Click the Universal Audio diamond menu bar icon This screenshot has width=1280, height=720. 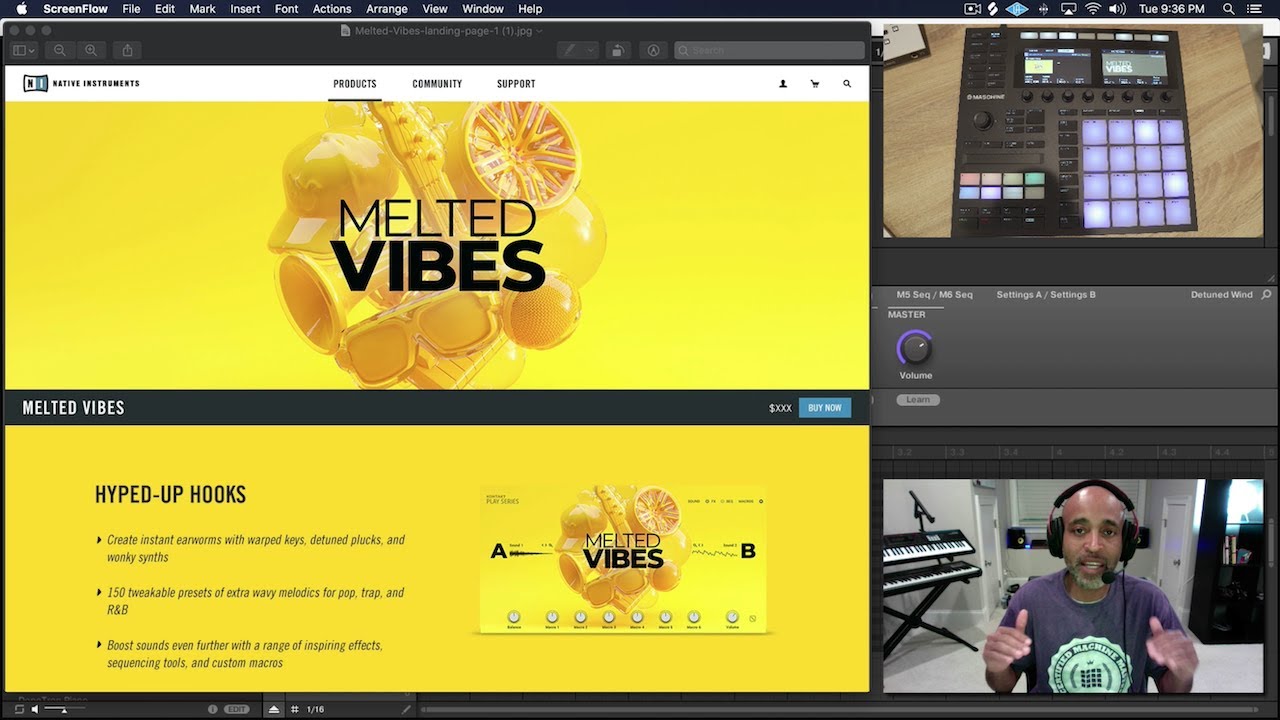pyautogui.click(x=1017, y=9)
